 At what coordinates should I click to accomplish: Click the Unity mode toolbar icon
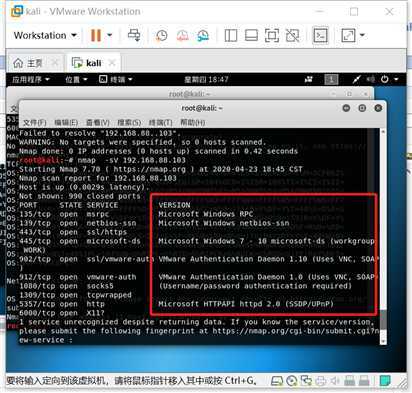click(x=292, y=35)
